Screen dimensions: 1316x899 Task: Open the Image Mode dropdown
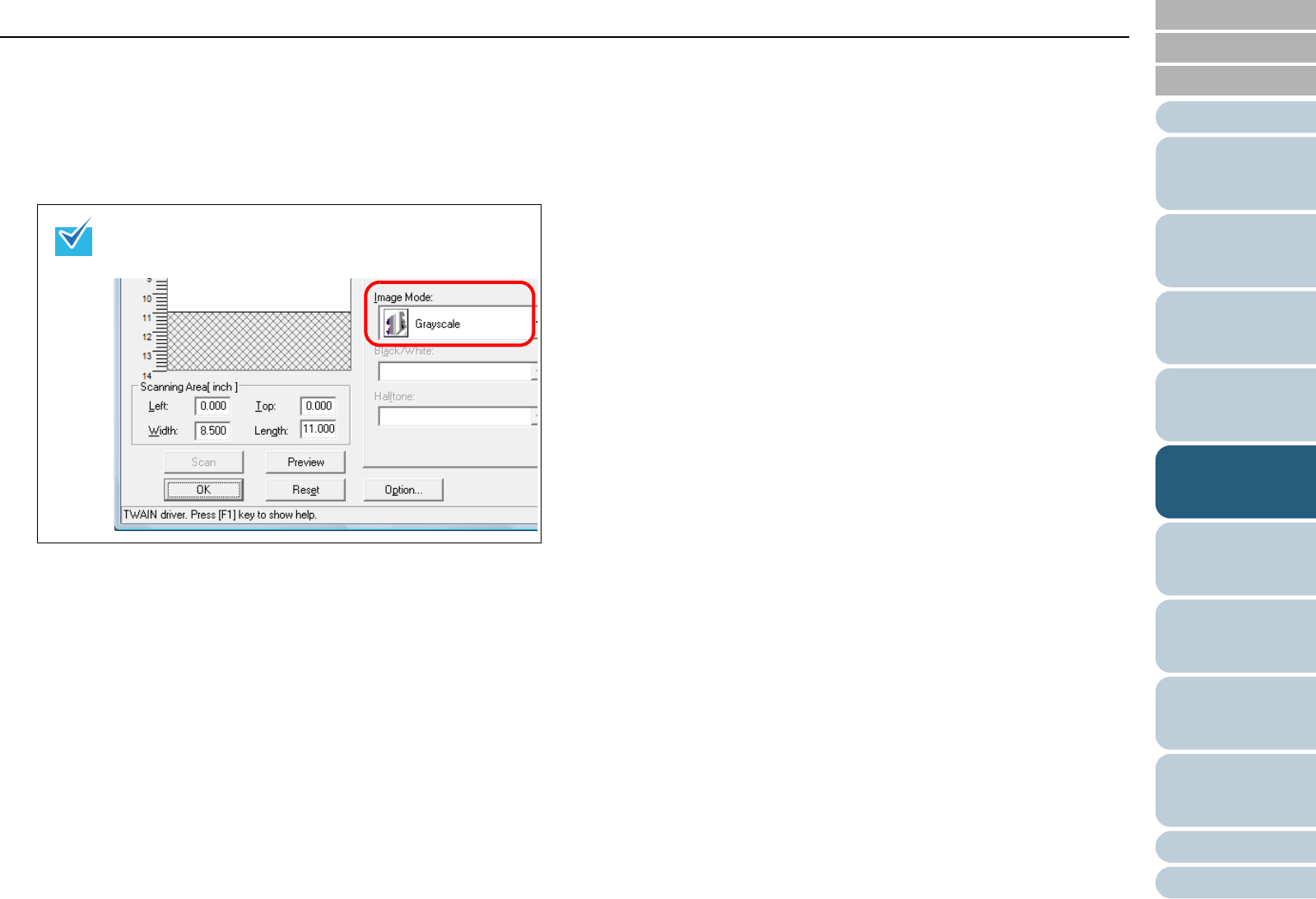tap(458, 324)
